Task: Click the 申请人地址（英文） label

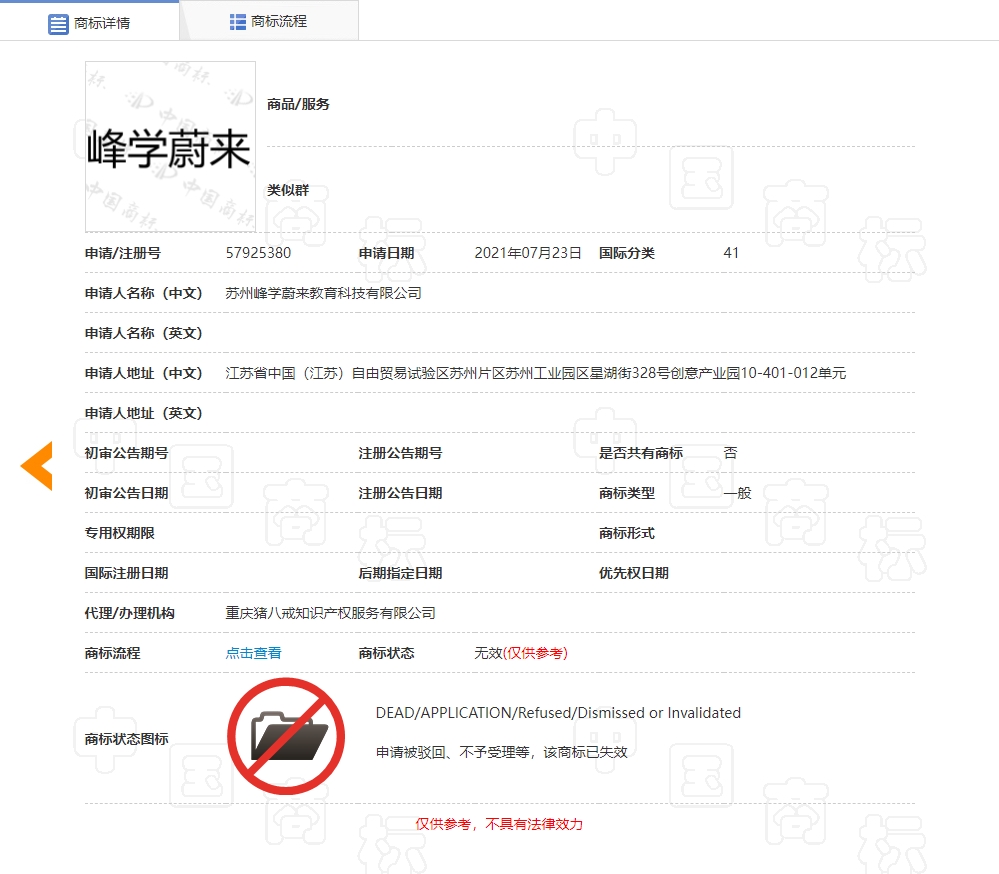Action: pyautogui.click(x=144, y=413)
